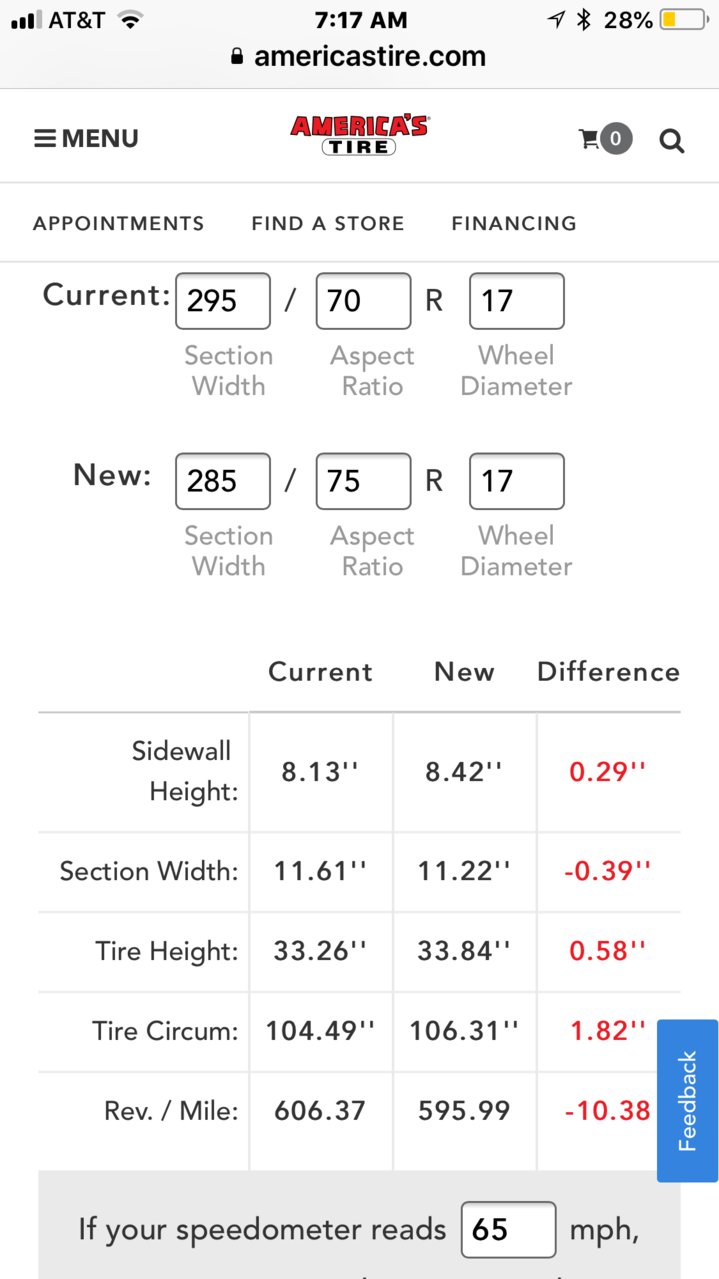Tap the Wi-Fi signal icon

click(x=129, y=19)
